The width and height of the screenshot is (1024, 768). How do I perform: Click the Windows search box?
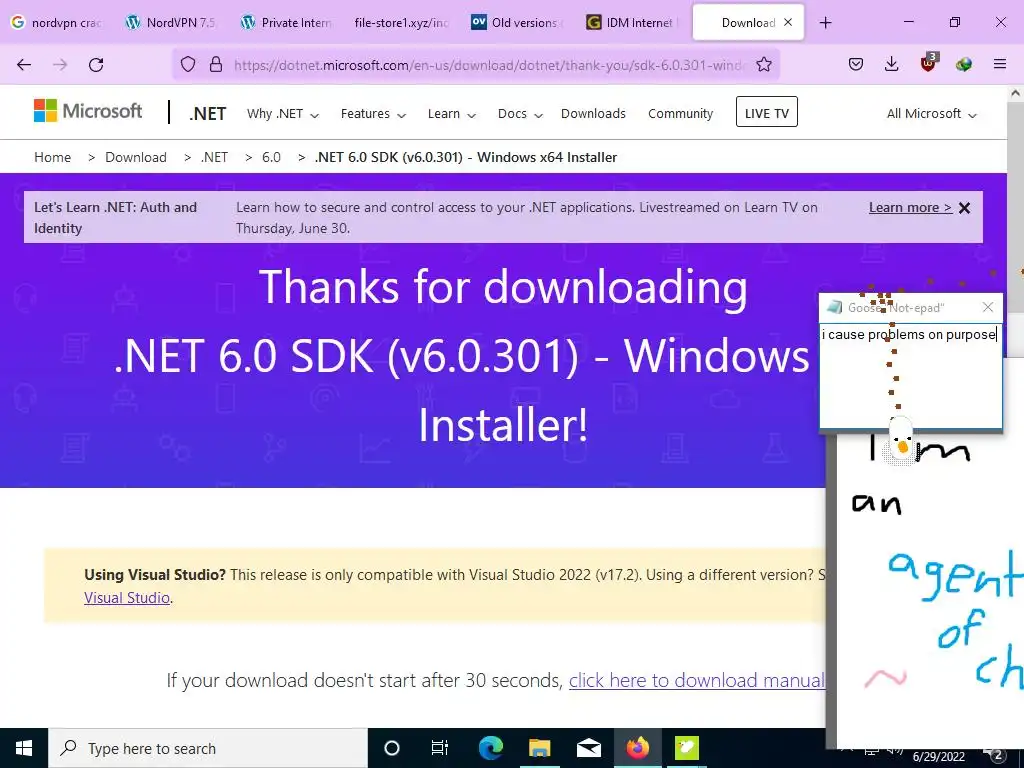(x=208, y=748)
